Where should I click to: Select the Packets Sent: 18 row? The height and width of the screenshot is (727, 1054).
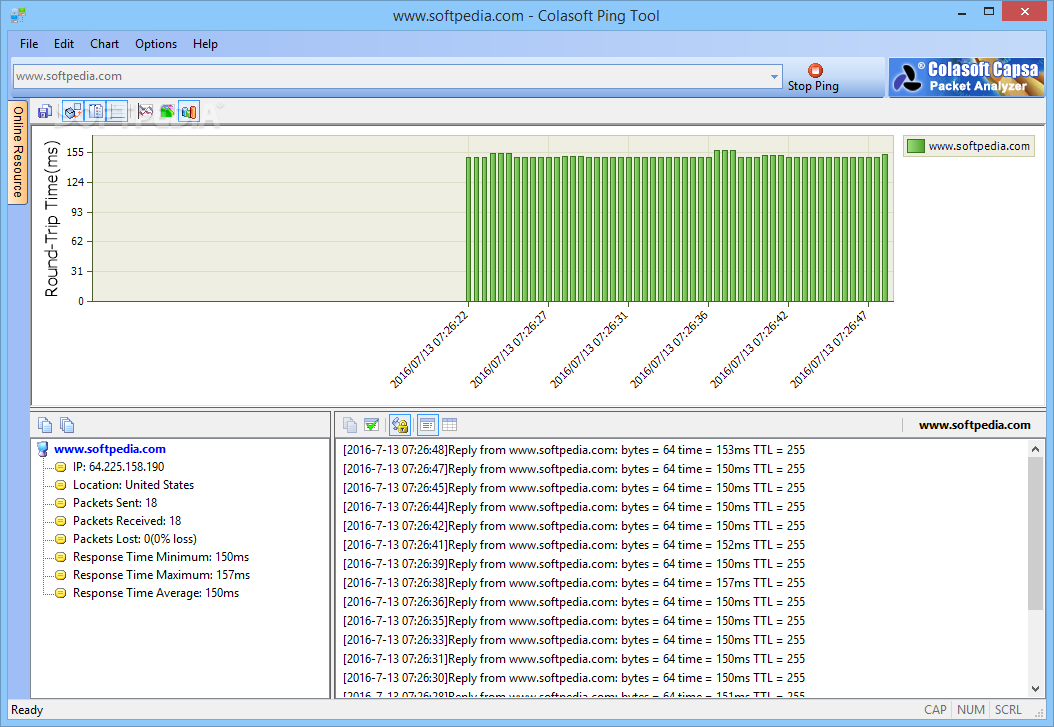(x=115, y=503)
